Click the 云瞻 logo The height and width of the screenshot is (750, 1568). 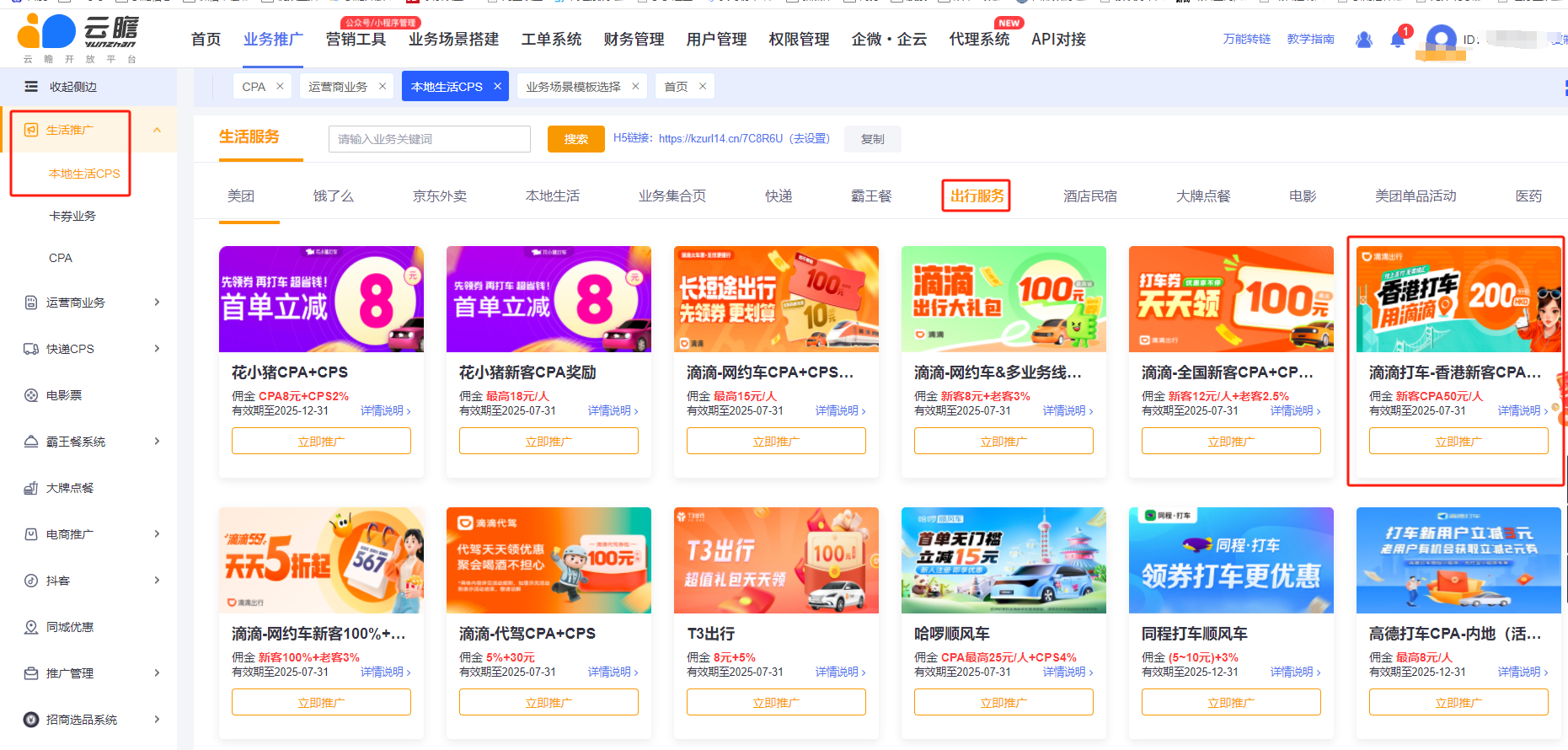coord(78,38)
